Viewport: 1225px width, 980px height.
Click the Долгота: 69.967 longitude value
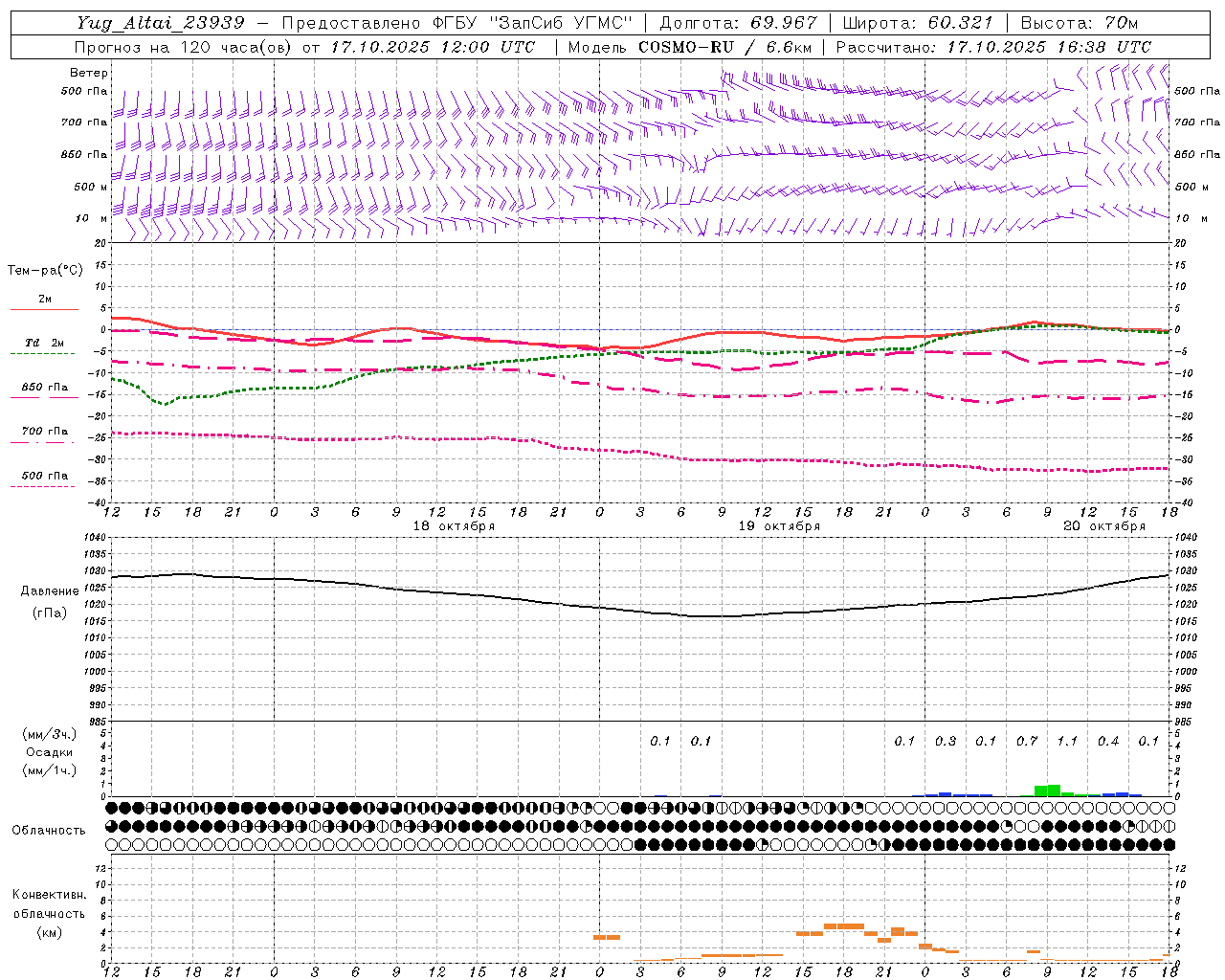[738, 22]
